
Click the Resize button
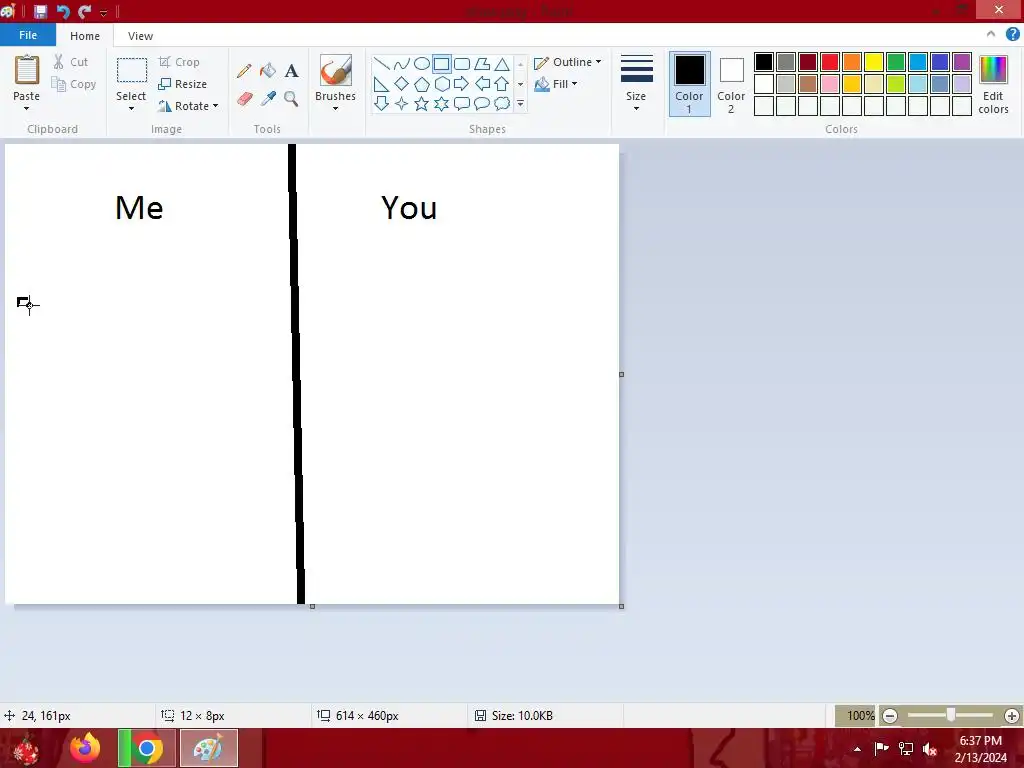click(x=183, y=84)
